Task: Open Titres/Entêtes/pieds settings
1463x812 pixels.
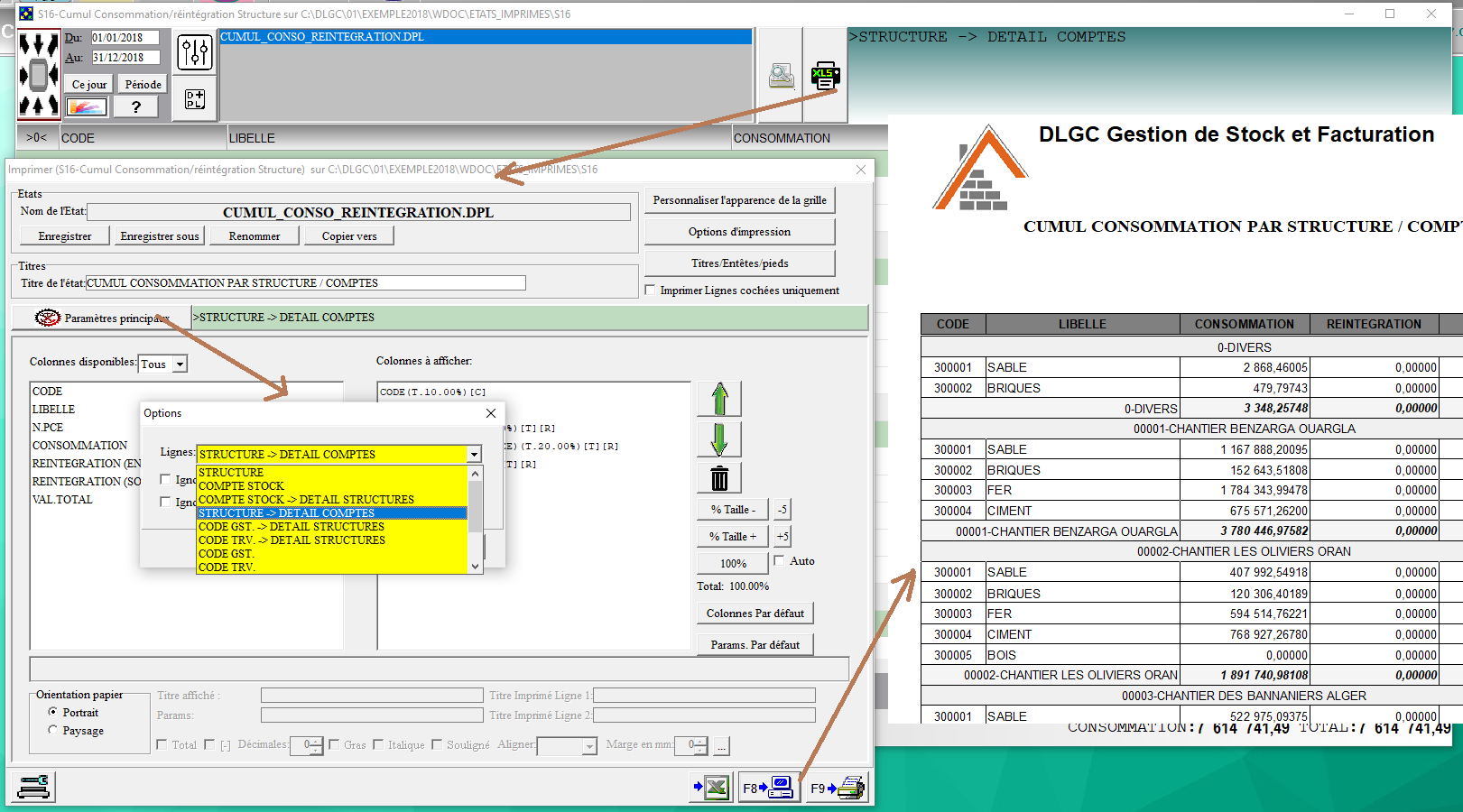Action: 739,263
